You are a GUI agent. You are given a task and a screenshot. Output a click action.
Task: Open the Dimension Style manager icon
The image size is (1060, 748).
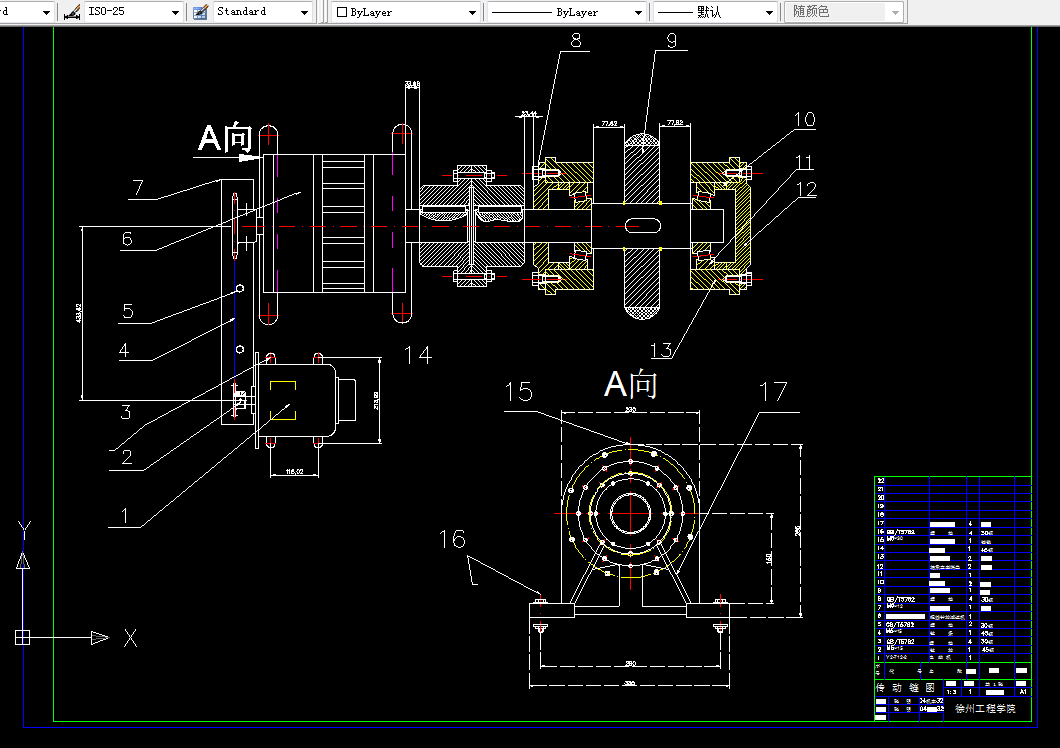click(x=72, y=12)
